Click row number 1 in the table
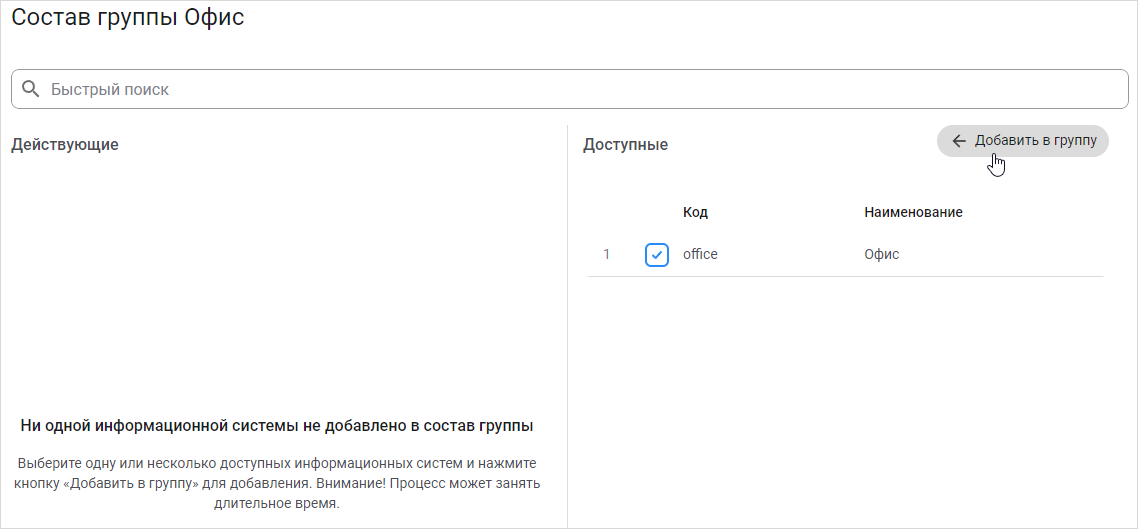Viewport: 1138px width, 529px height. (x=607, y=255)
